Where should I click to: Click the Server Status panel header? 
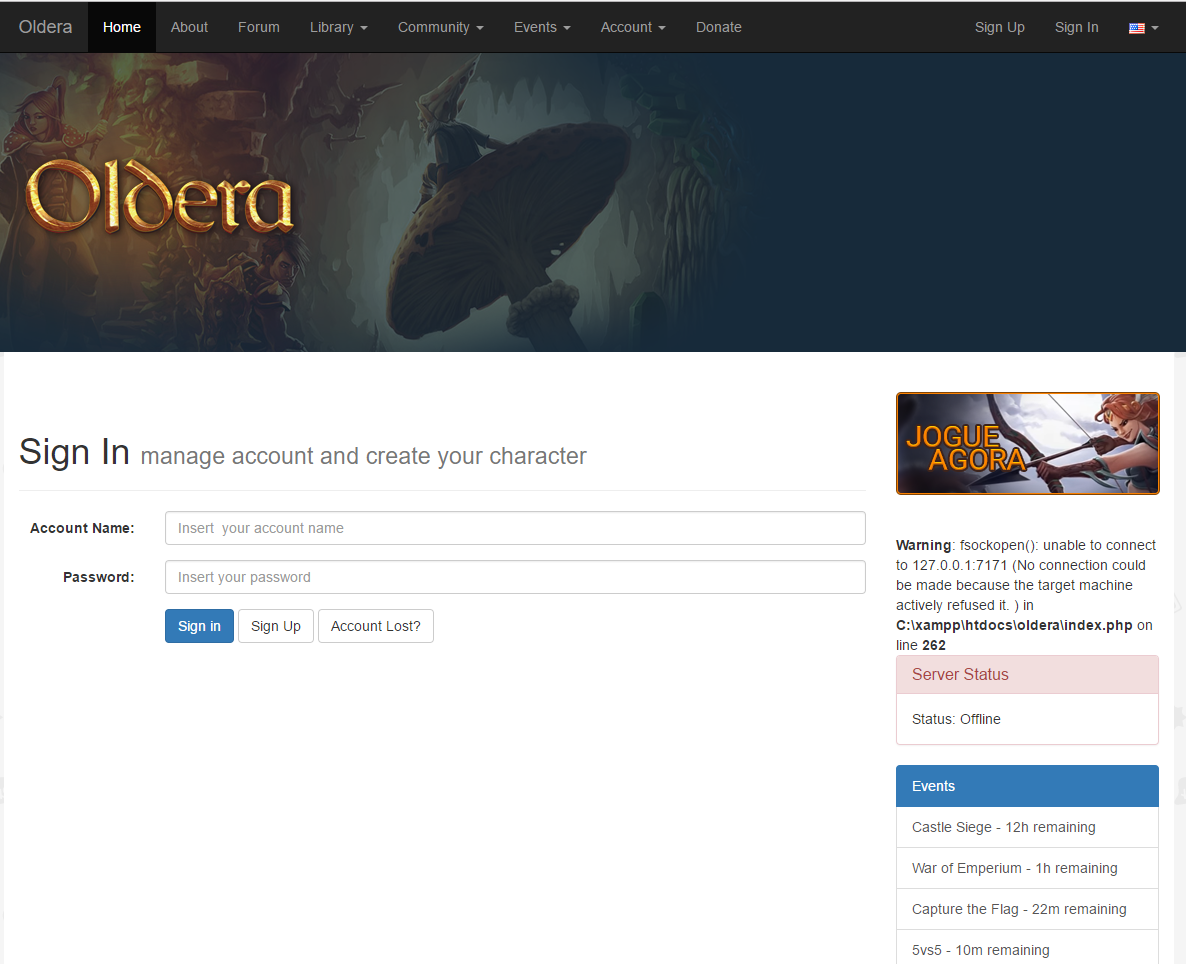1027,675
